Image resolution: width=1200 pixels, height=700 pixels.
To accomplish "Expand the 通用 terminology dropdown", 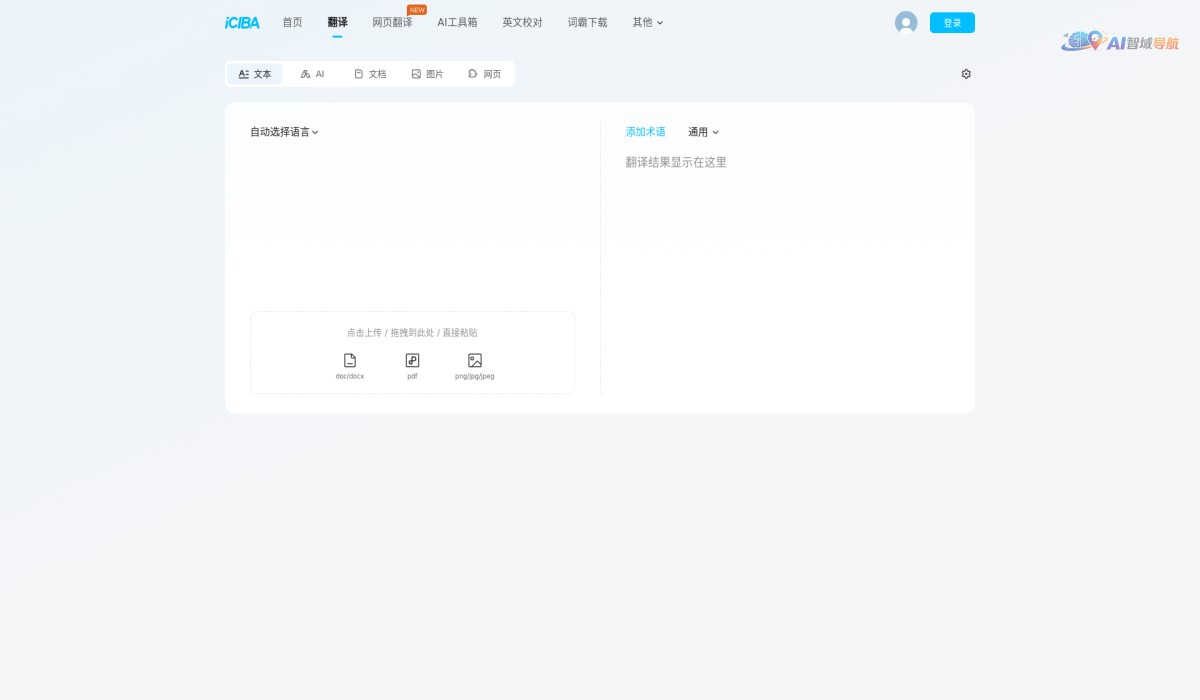I will click(x=701, y=131).
